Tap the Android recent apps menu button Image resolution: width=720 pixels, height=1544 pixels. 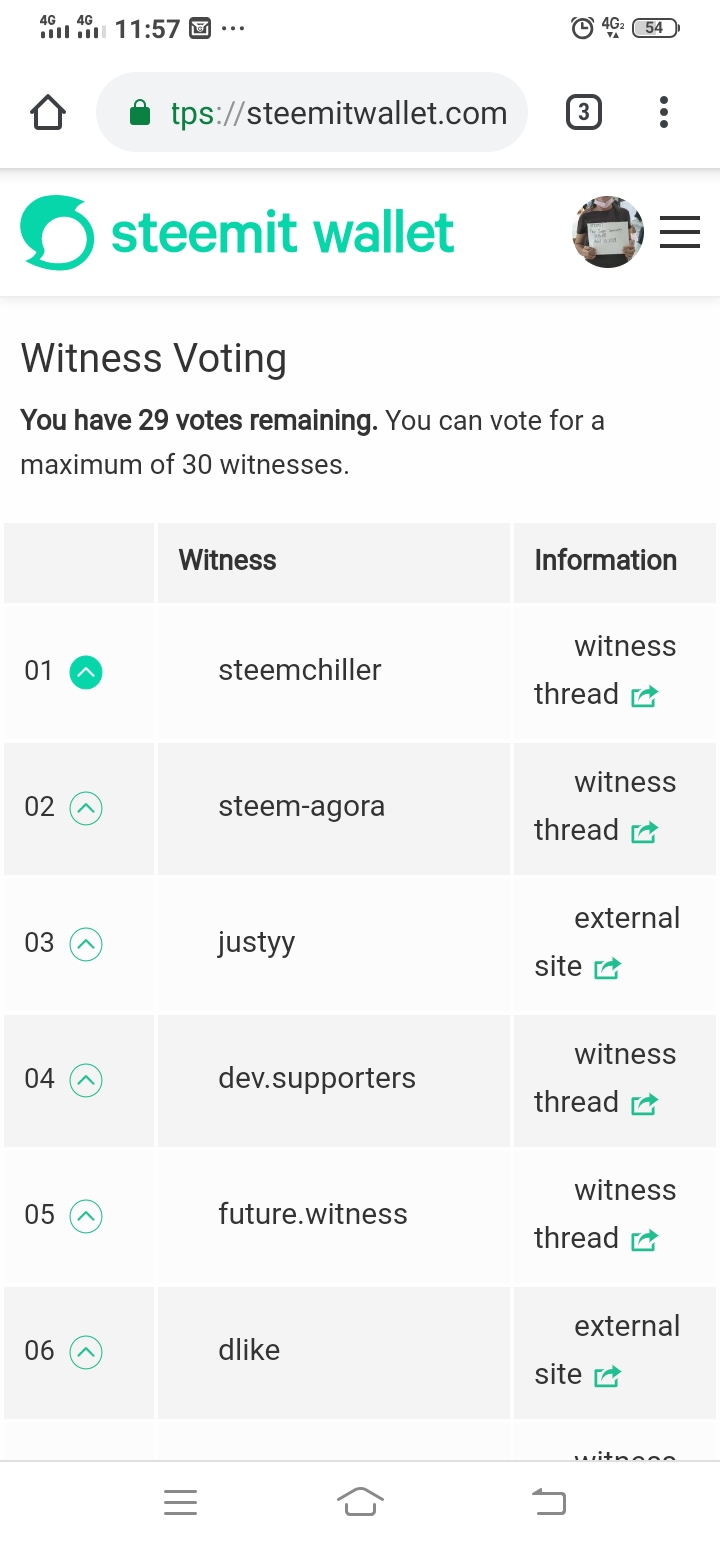click(x=180, y=1501)
